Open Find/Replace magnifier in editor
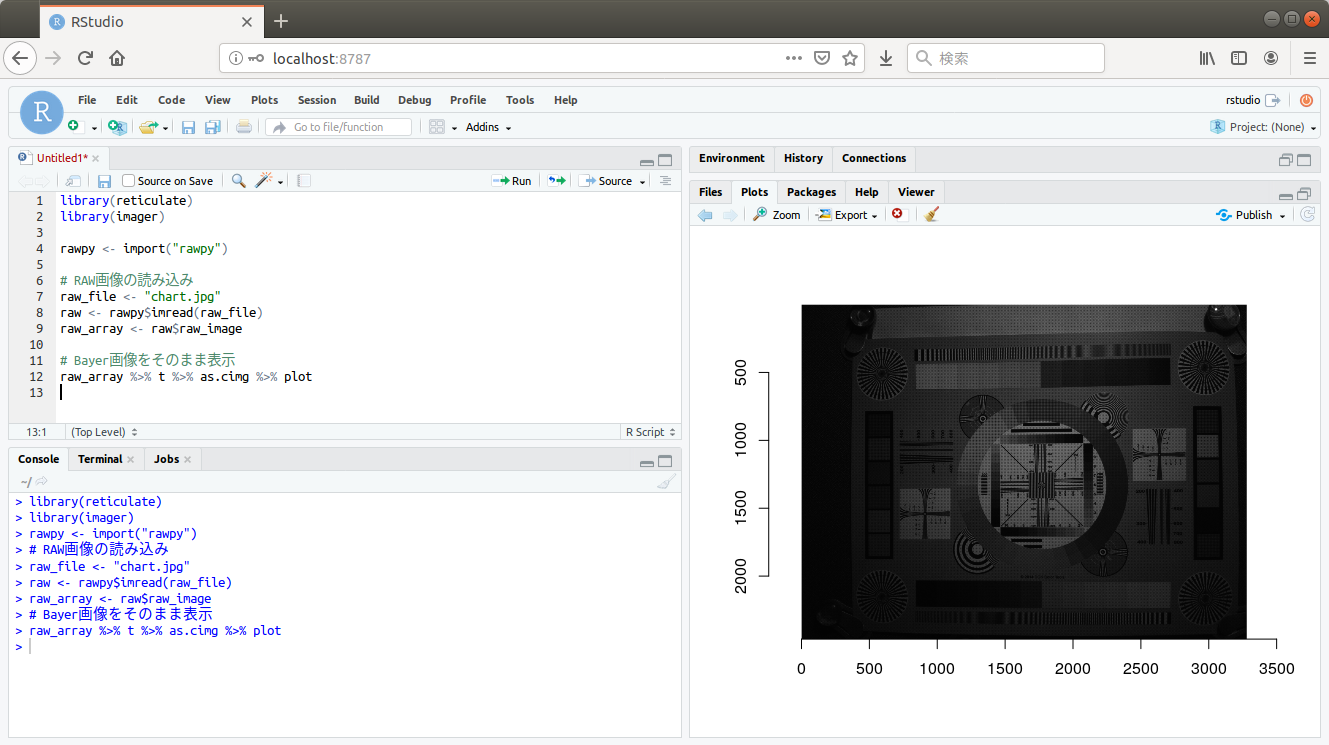This screenshot has height=745, width=1329. (x=238, y=181)
